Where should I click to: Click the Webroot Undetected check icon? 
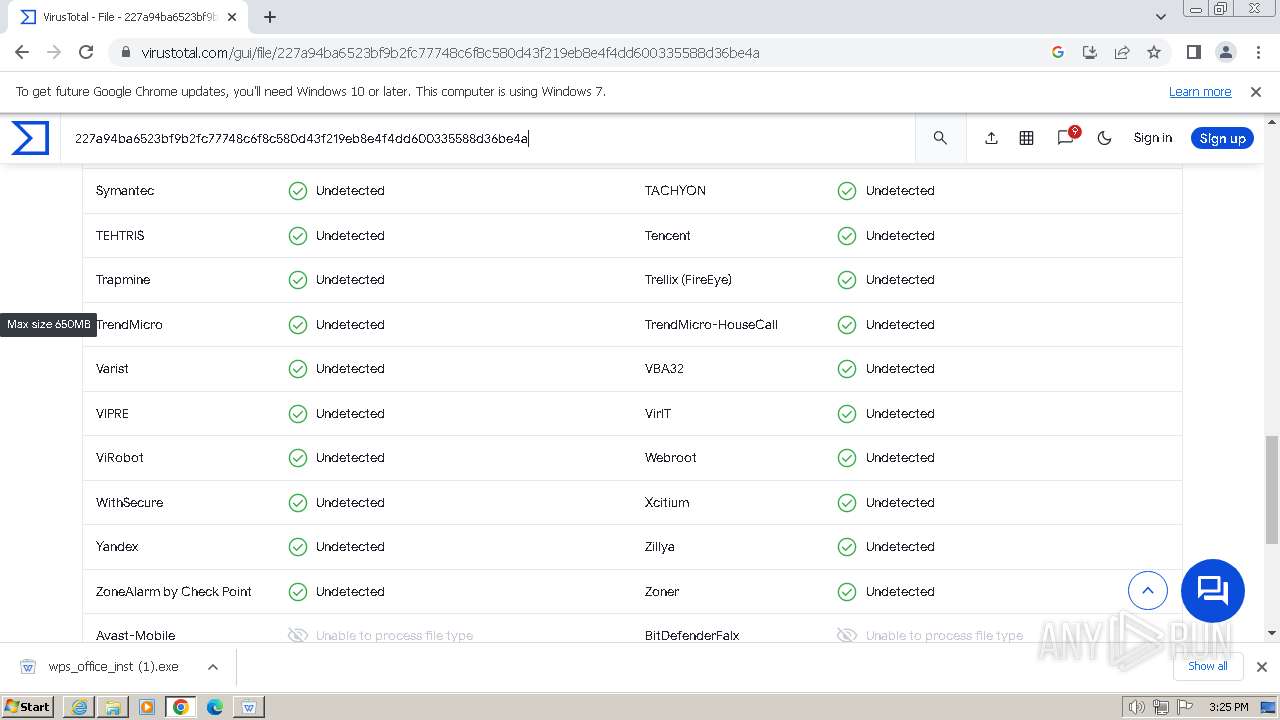[x=847, y=458]
